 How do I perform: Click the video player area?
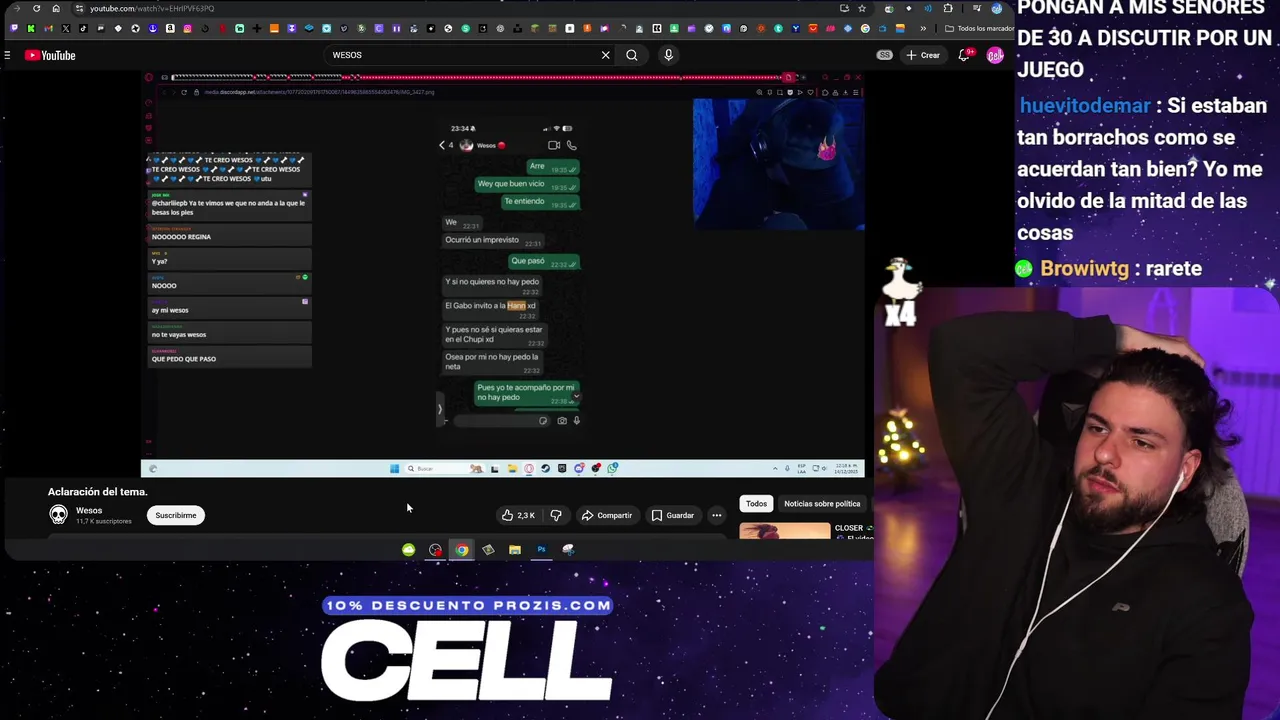click(502, 273)
